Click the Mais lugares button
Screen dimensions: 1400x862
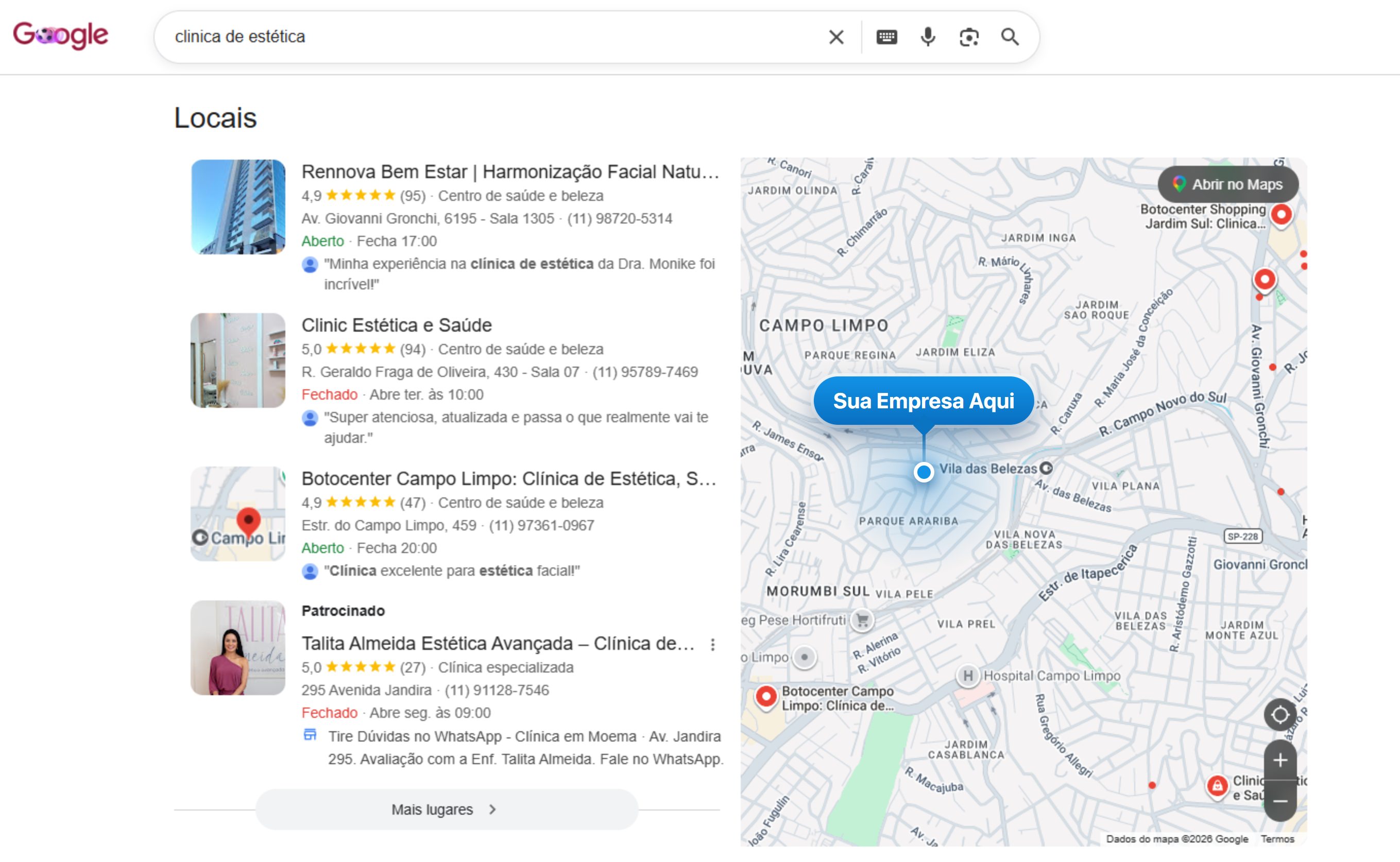(x=447, y=809)
